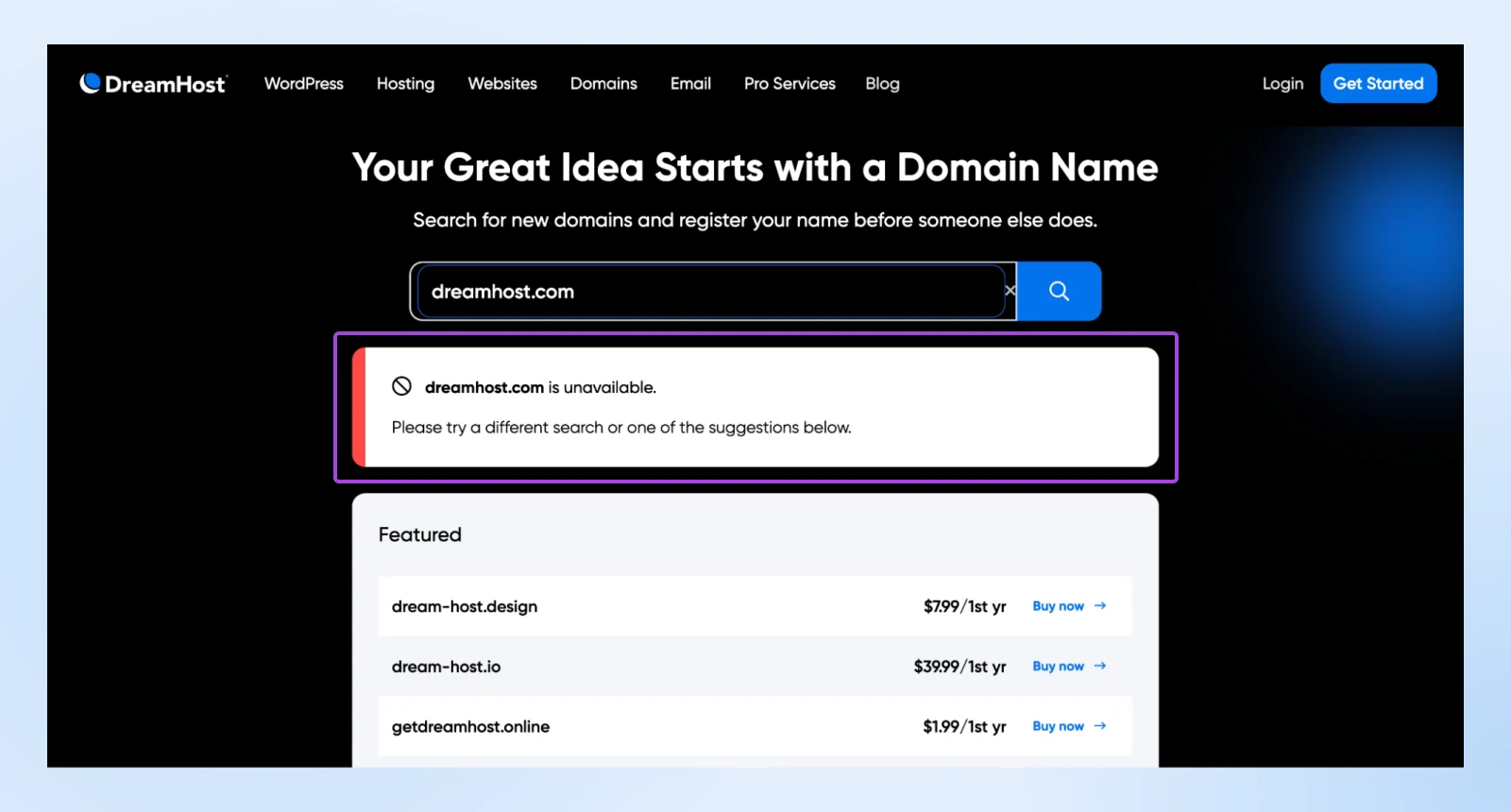Open the Pro Services menu
This screenshot has height=812, width=1511.
[789, 84]
